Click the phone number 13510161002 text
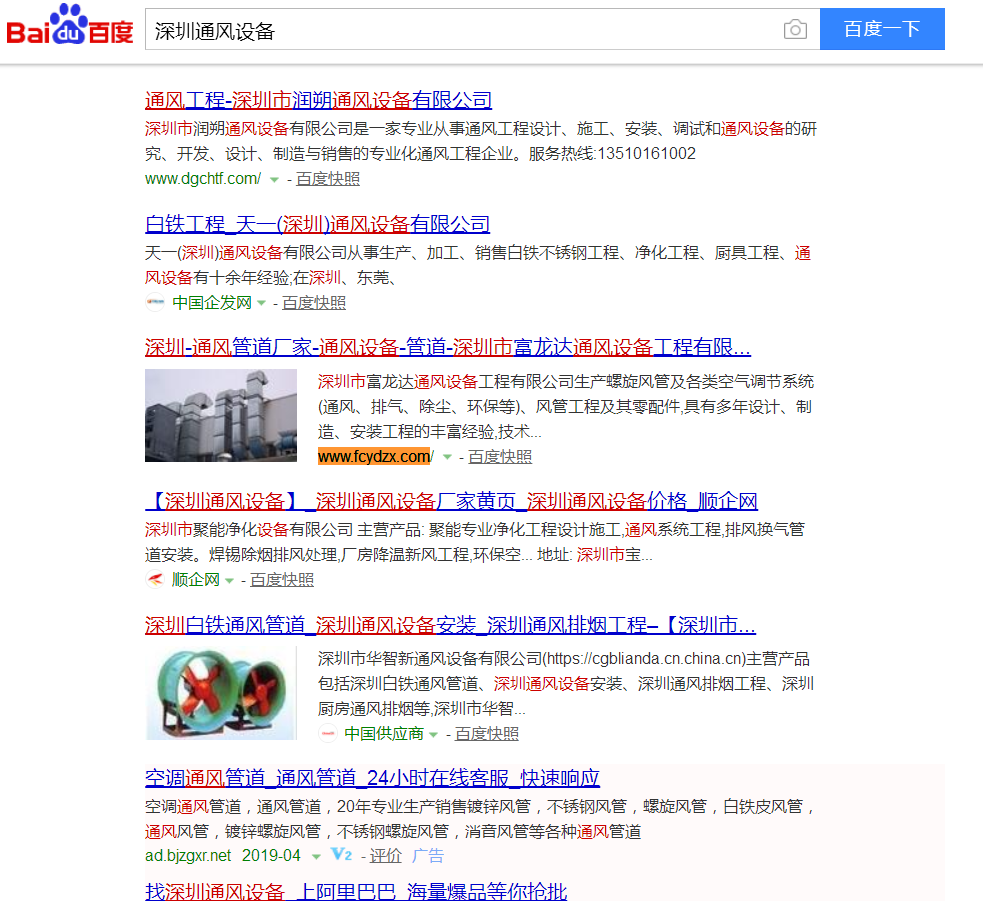 (x=646, y=154)
